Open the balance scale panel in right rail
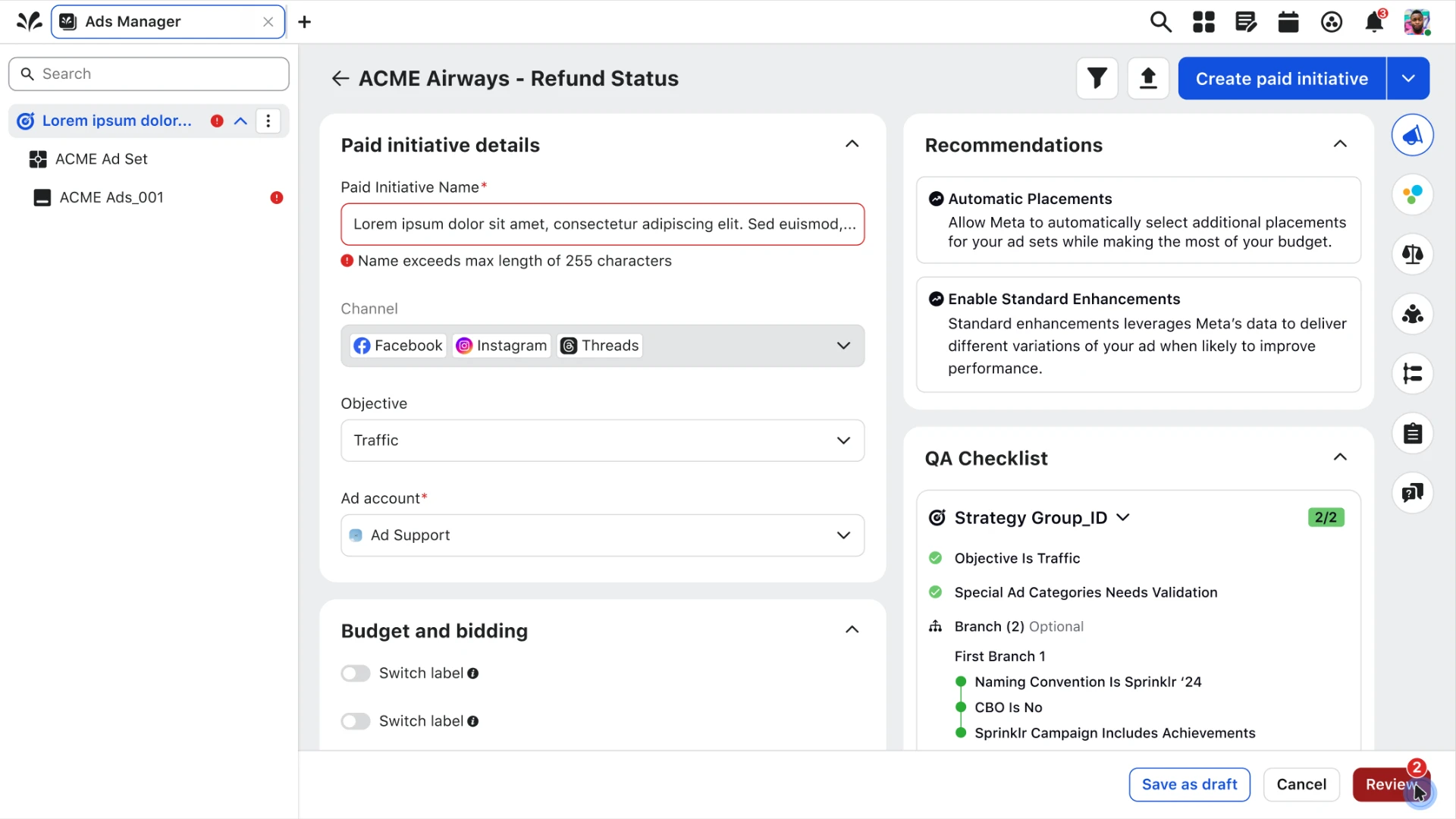This screenshot has width=1456, height=819. pos(1412,254)
